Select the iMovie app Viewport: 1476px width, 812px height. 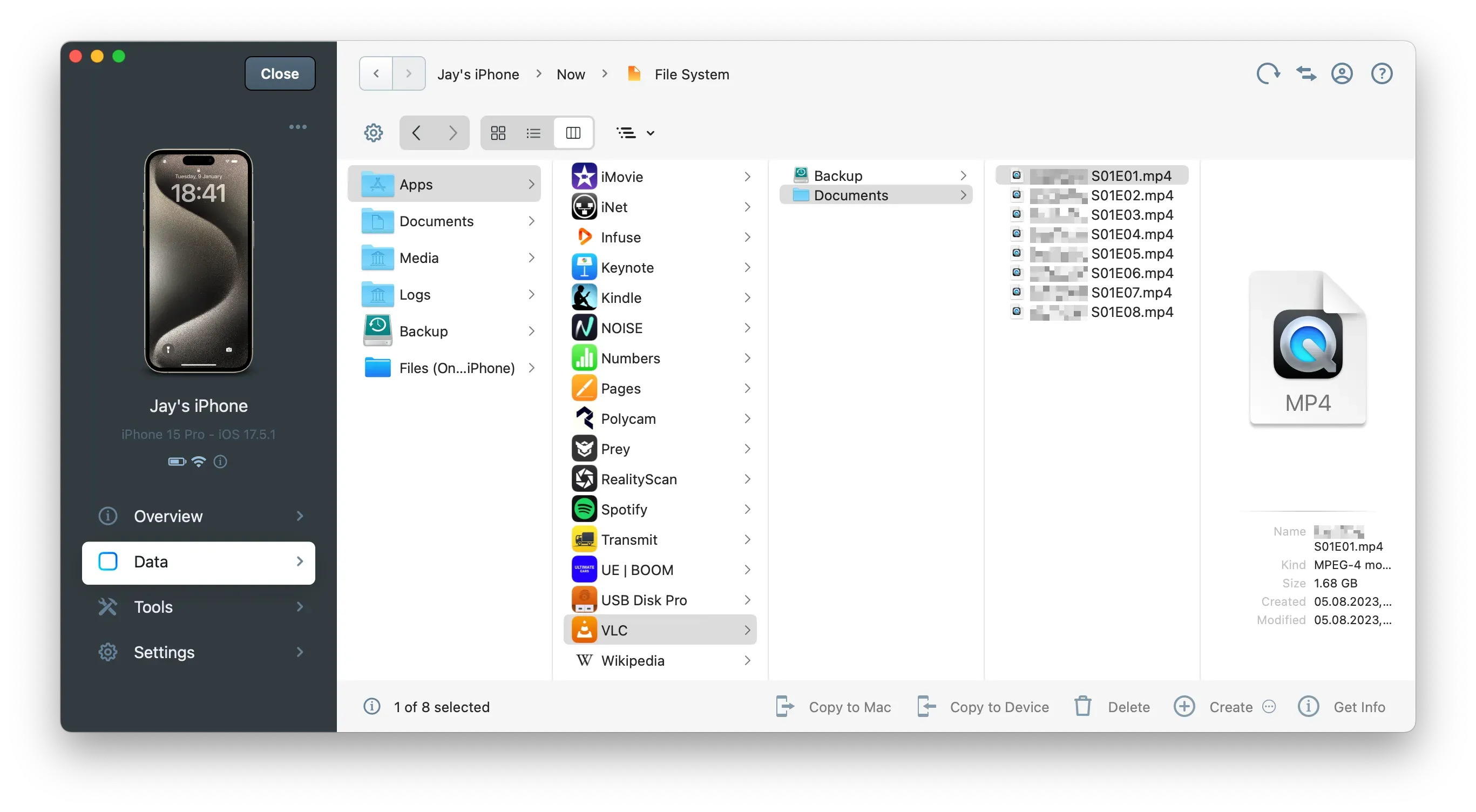(x=622, y=176)
